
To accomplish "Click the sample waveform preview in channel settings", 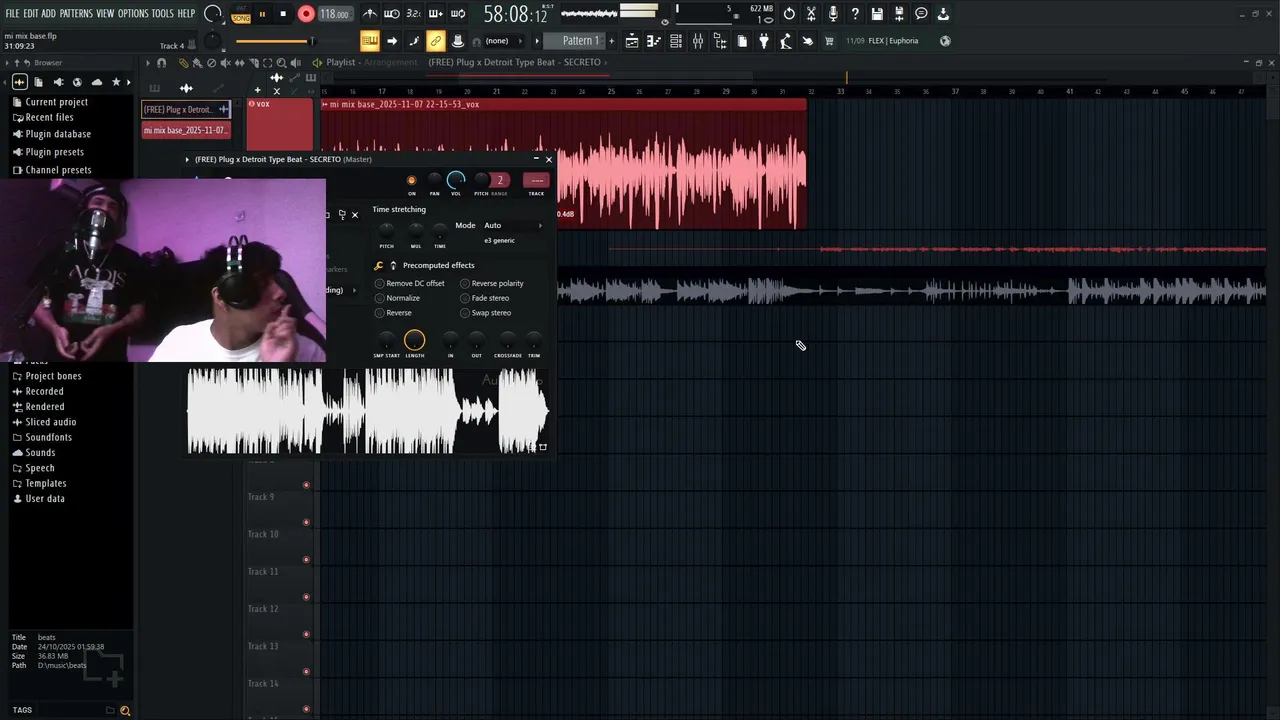I will tap(368, 411).
